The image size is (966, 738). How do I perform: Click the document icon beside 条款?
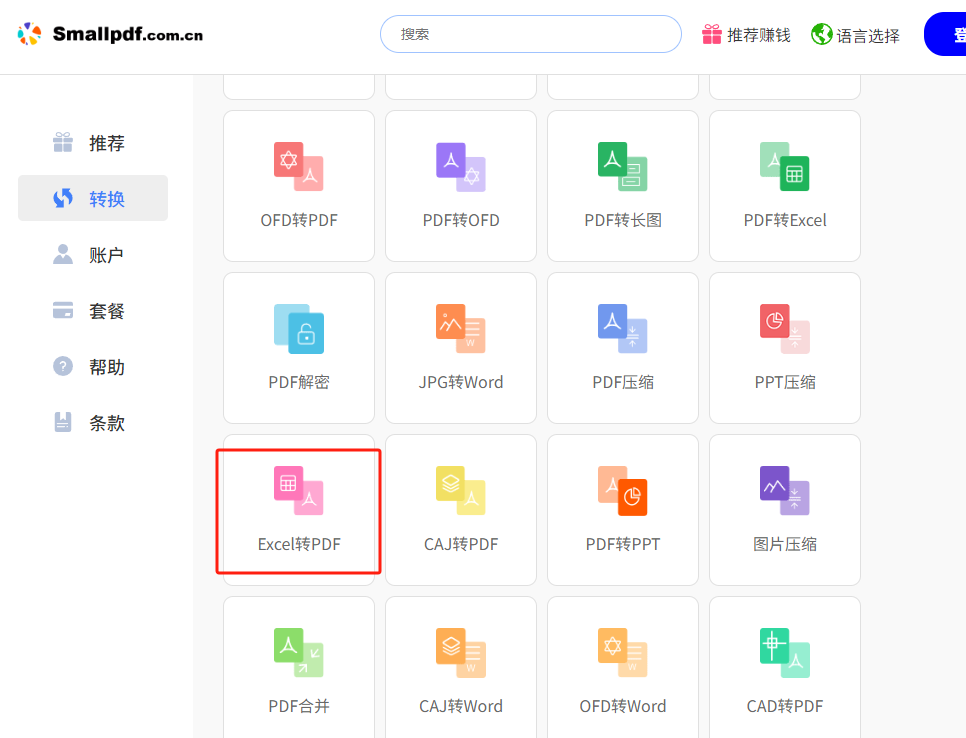(63, 422)
